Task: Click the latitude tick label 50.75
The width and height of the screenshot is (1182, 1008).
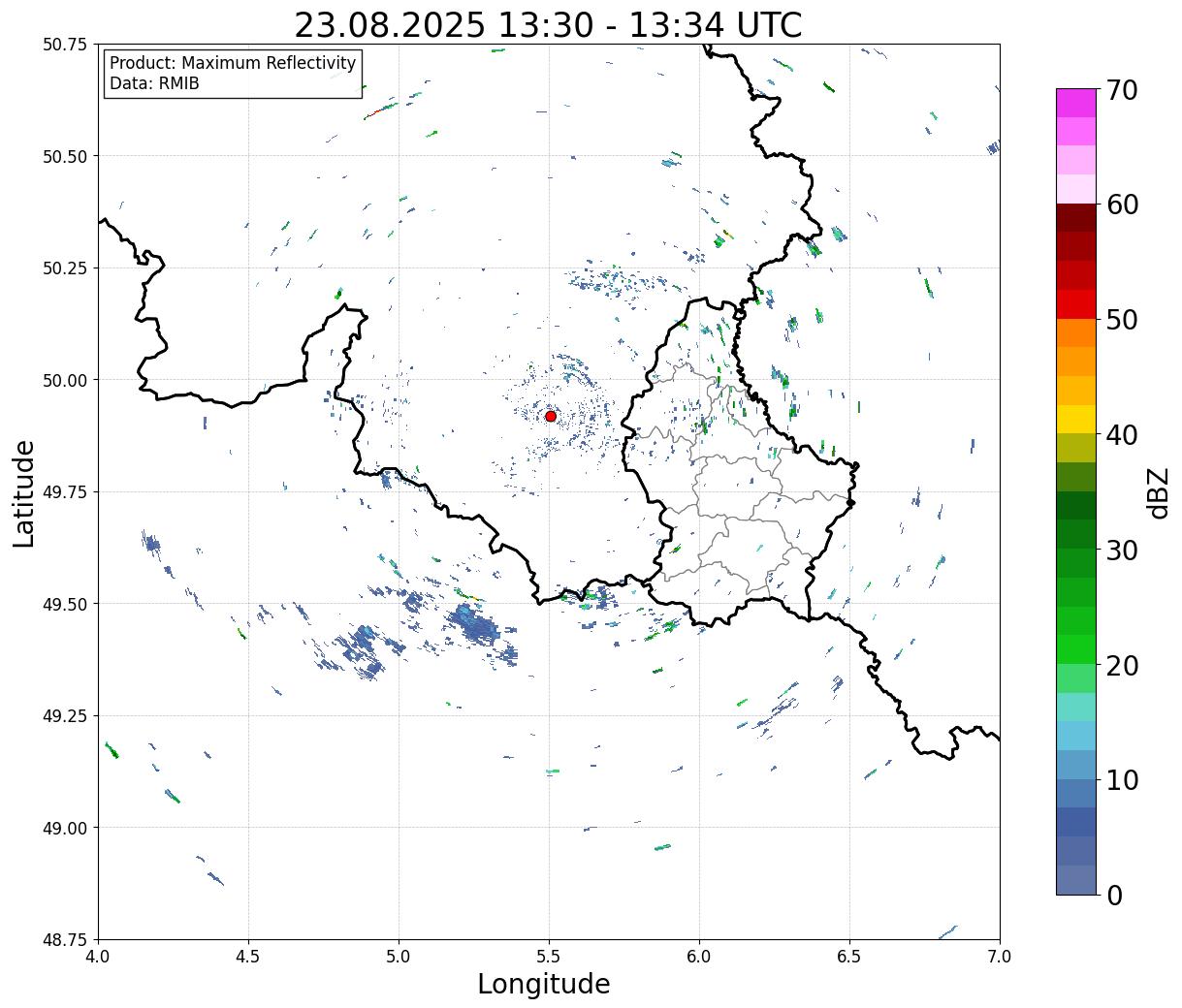Action: [65, 45]
